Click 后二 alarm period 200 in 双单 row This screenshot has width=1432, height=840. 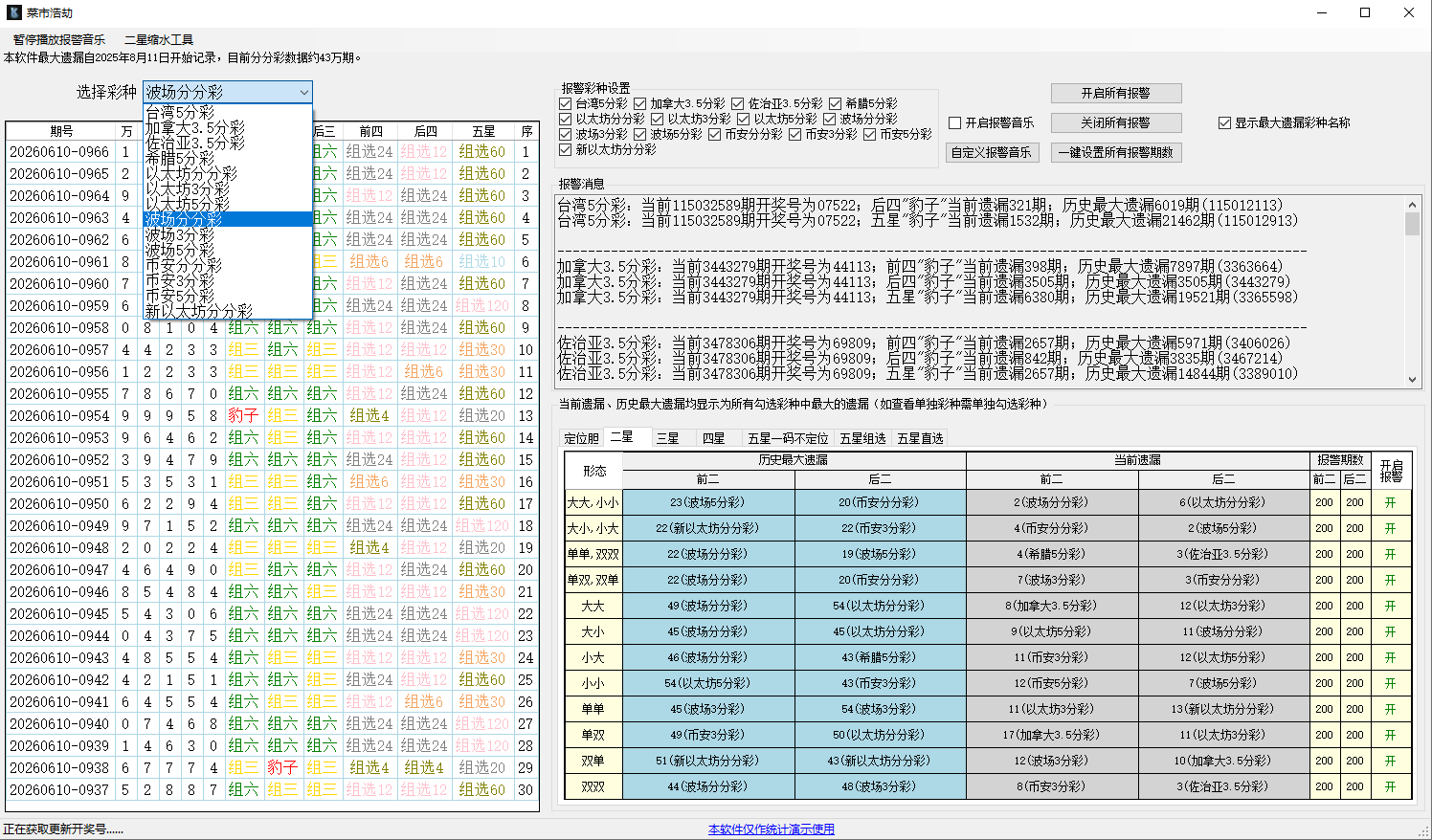click(1354, 761)
